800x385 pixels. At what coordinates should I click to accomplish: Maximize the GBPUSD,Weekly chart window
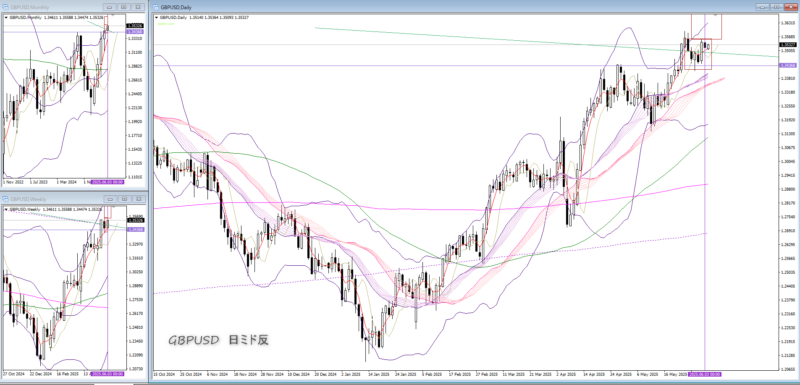point(123,199)
